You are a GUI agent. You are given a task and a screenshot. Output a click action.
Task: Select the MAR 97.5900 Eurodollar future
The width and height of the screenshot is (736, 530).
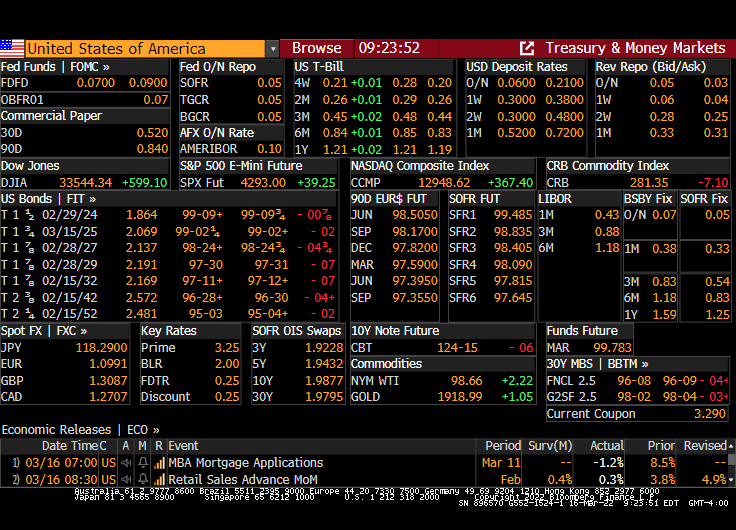(x=394, y=265)
